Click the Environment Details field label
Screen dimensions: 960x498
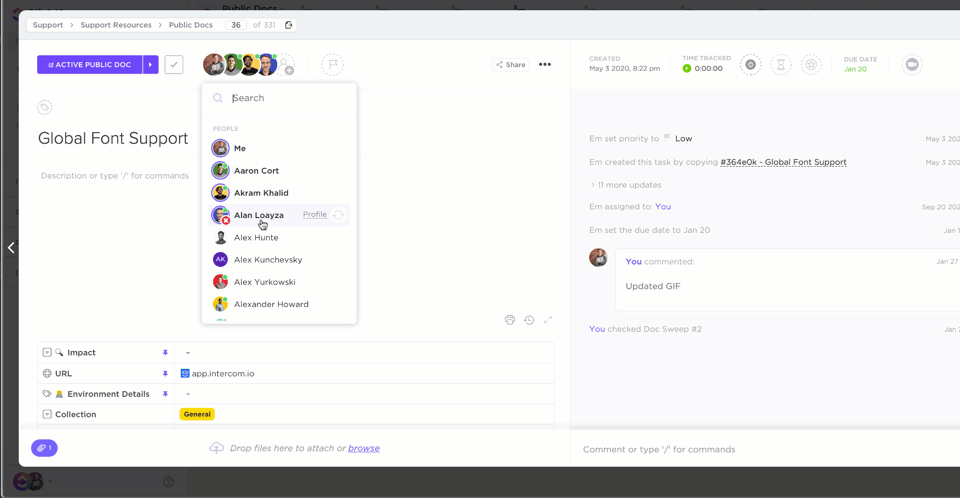click(108, 394)
